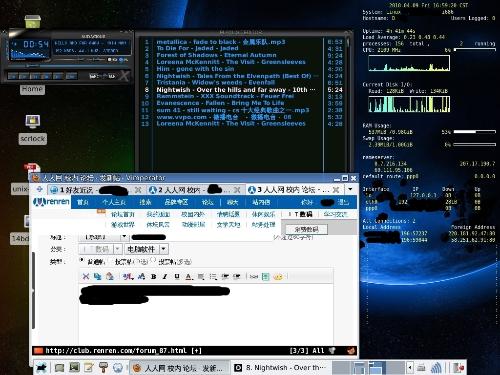
Task: Click the network signal tray icon
Action: coord(436,367)
